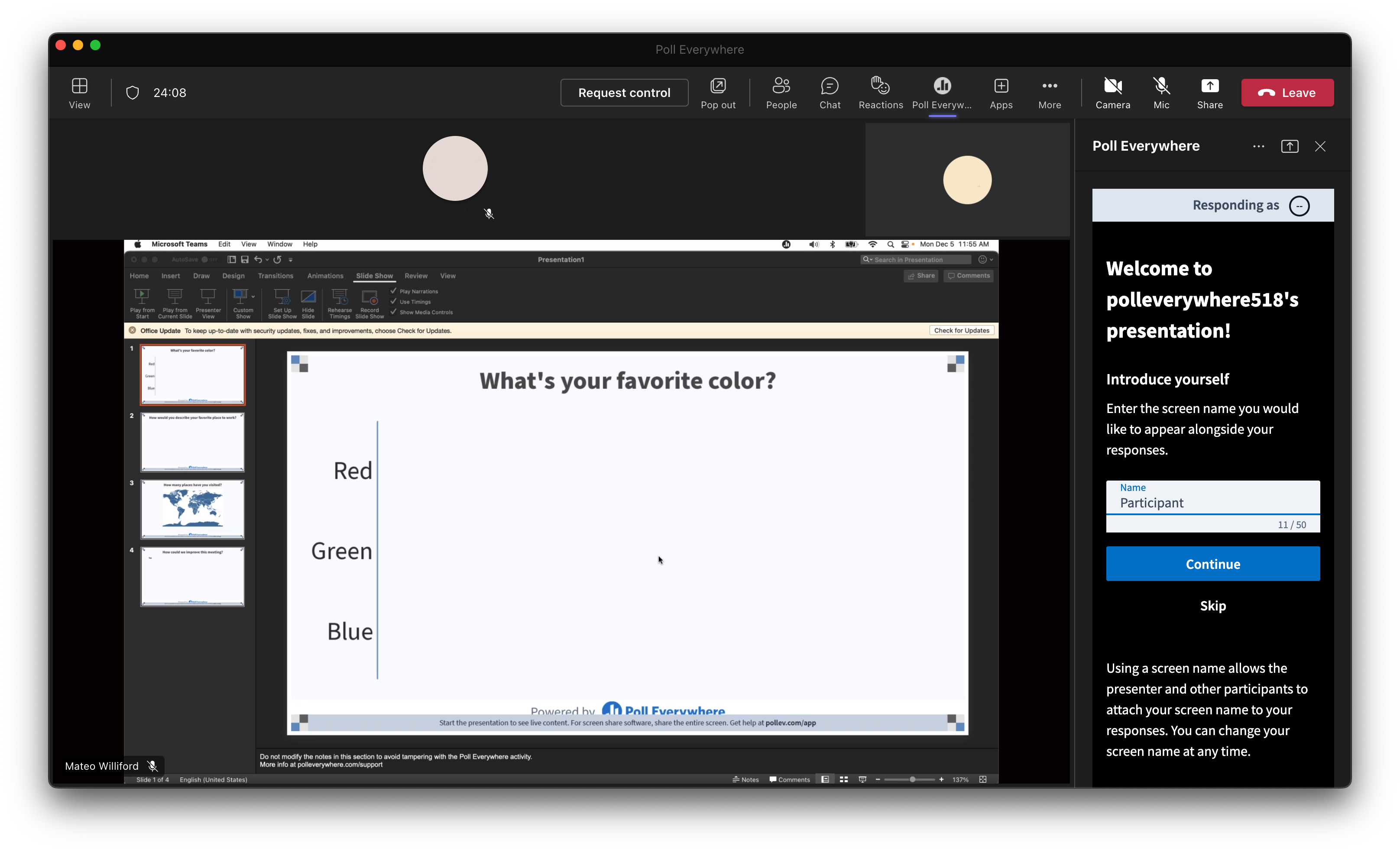The width and height of the screenshot is (1400, 852).
Task: Click the zoom in plus button
Action: (941, 779)
